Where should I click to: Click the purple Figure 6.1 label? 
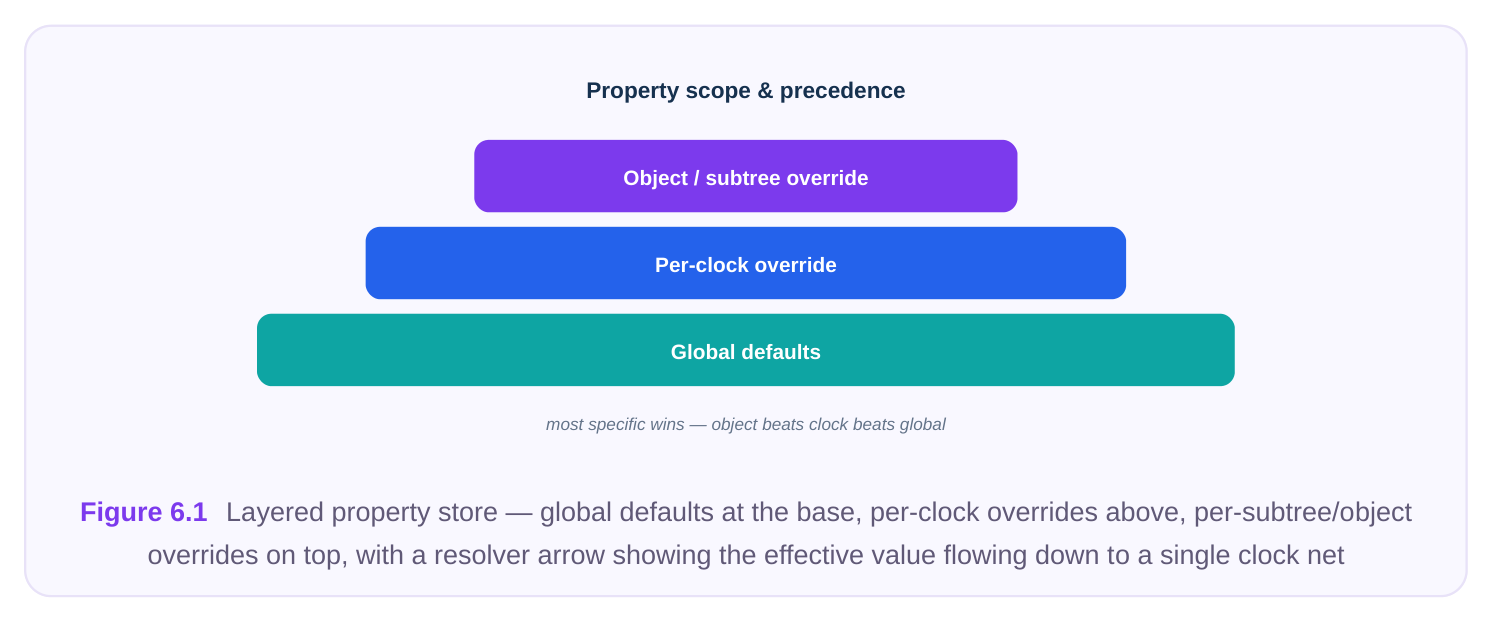tap(144, 512)
